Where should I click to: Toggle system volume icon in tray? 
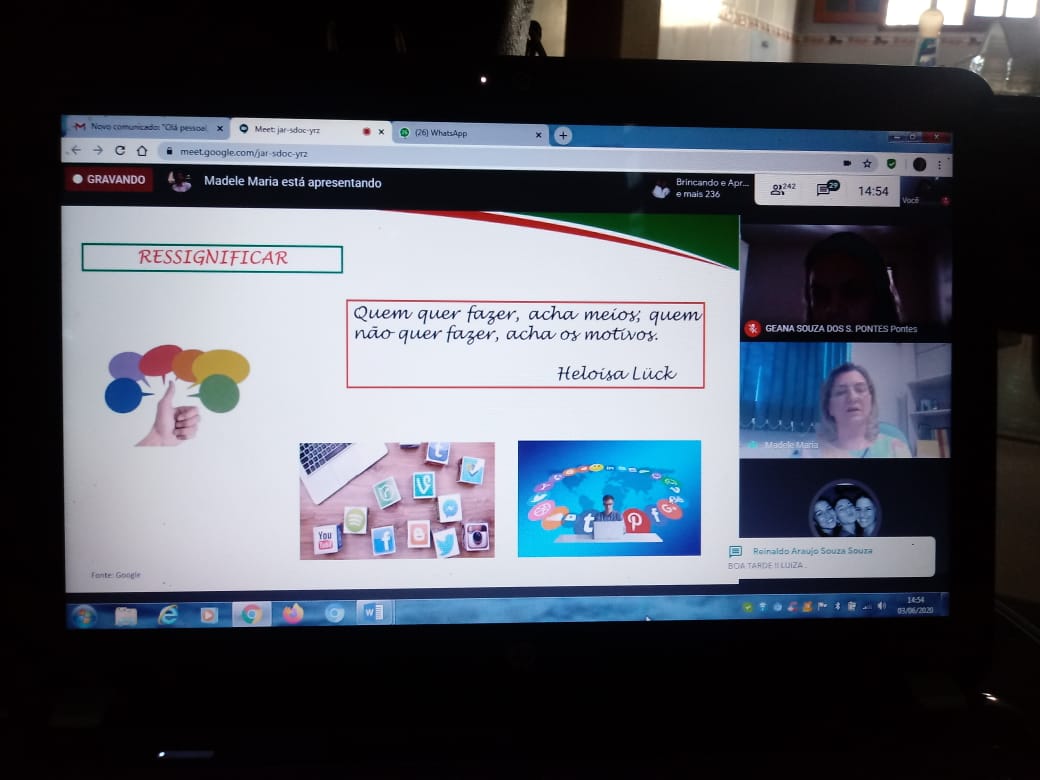[881, 606]
